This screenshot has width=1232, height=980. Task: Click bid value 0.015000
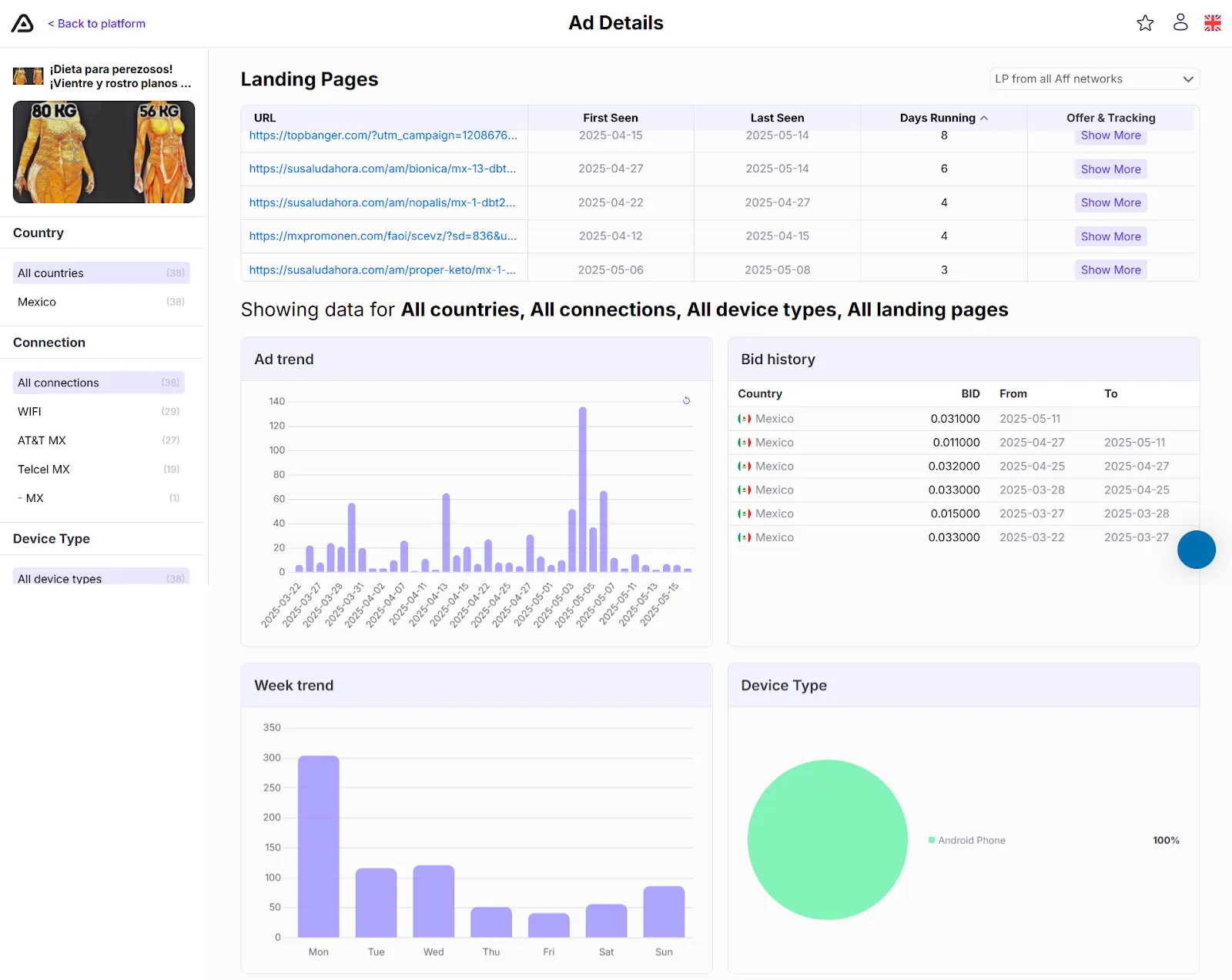tap(955, 513)
